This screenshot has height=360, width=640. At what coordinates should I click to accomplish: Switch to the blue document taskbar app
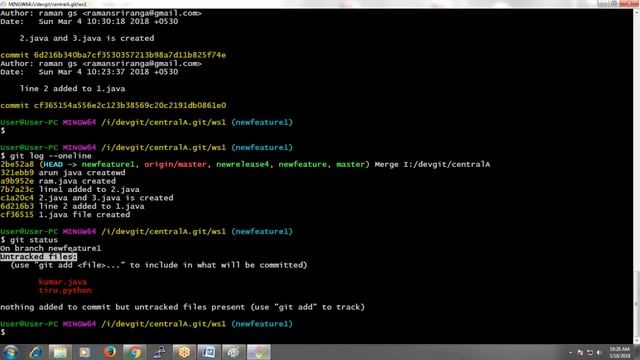(x=209, y=352)
